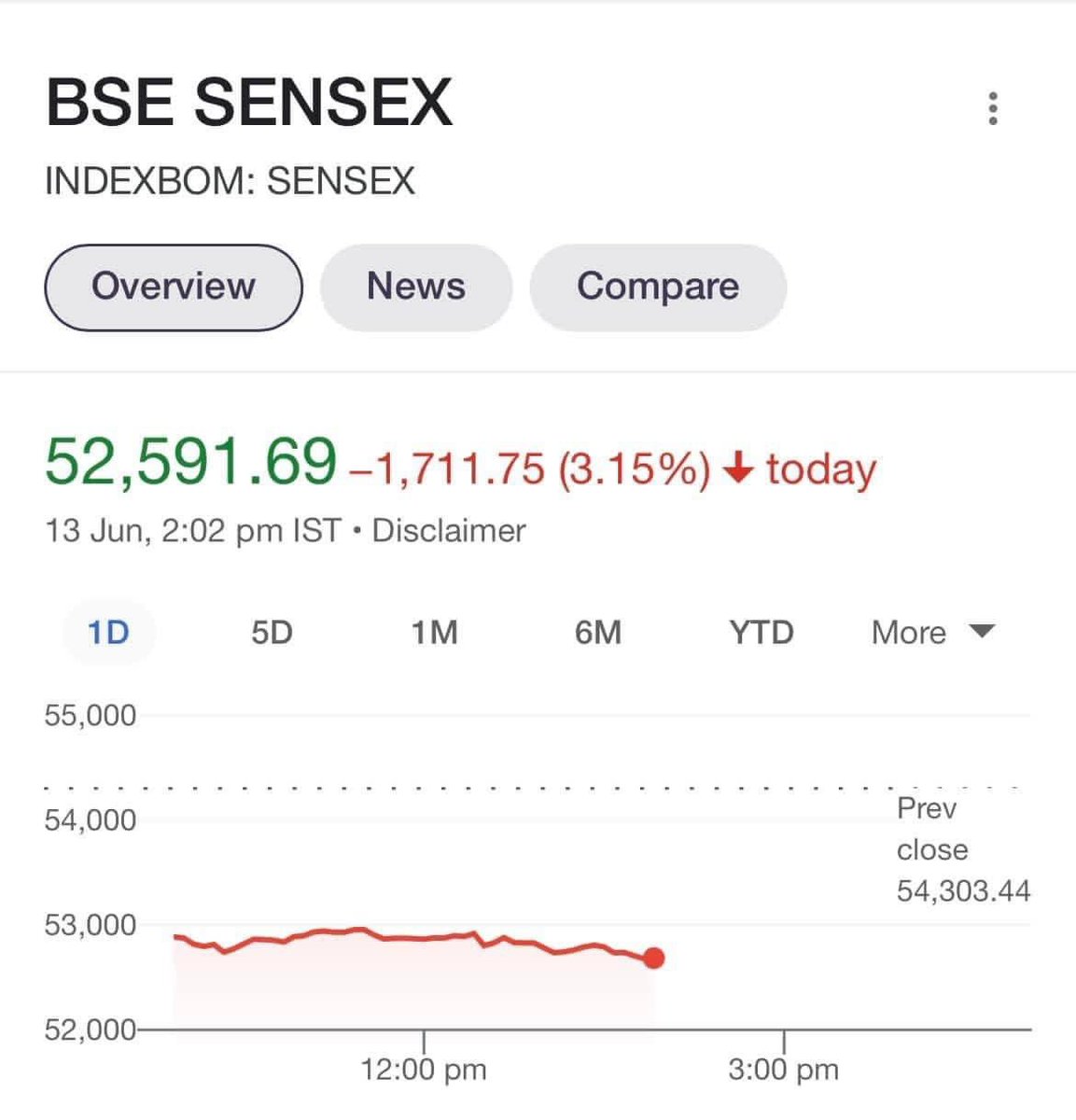The height and width of the screenshot is (1120, 1076).
Task: Select the 1D time range
Action: pyautogui.click(x=108, y=633)
